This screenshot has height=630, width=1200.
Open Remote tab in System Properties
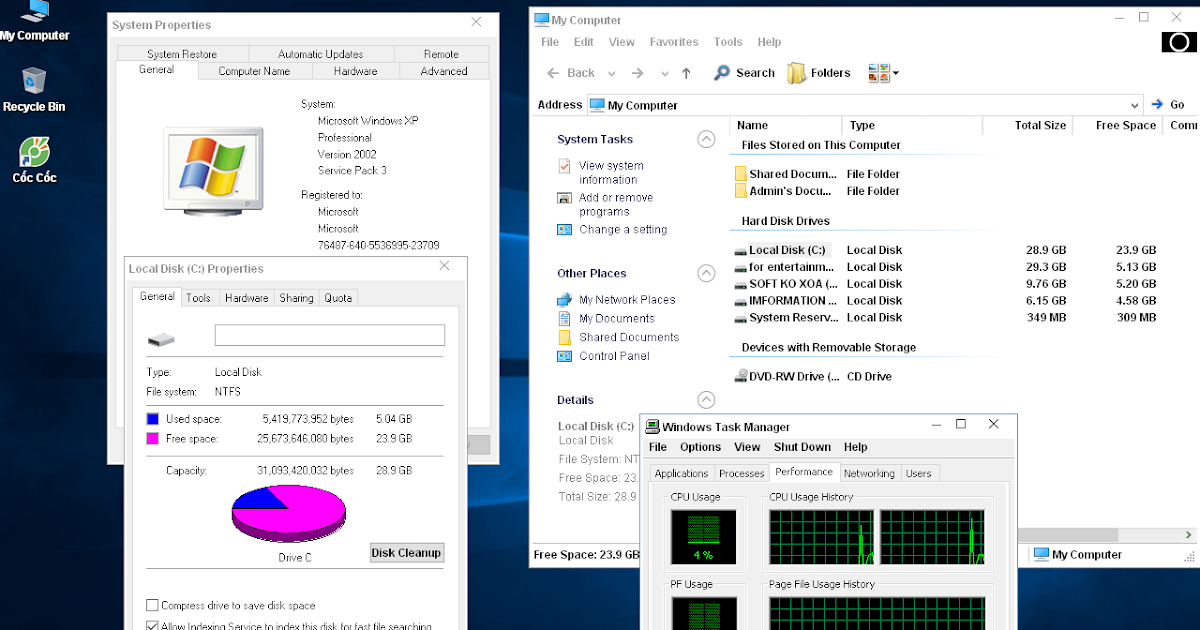[x=441, y=54]
